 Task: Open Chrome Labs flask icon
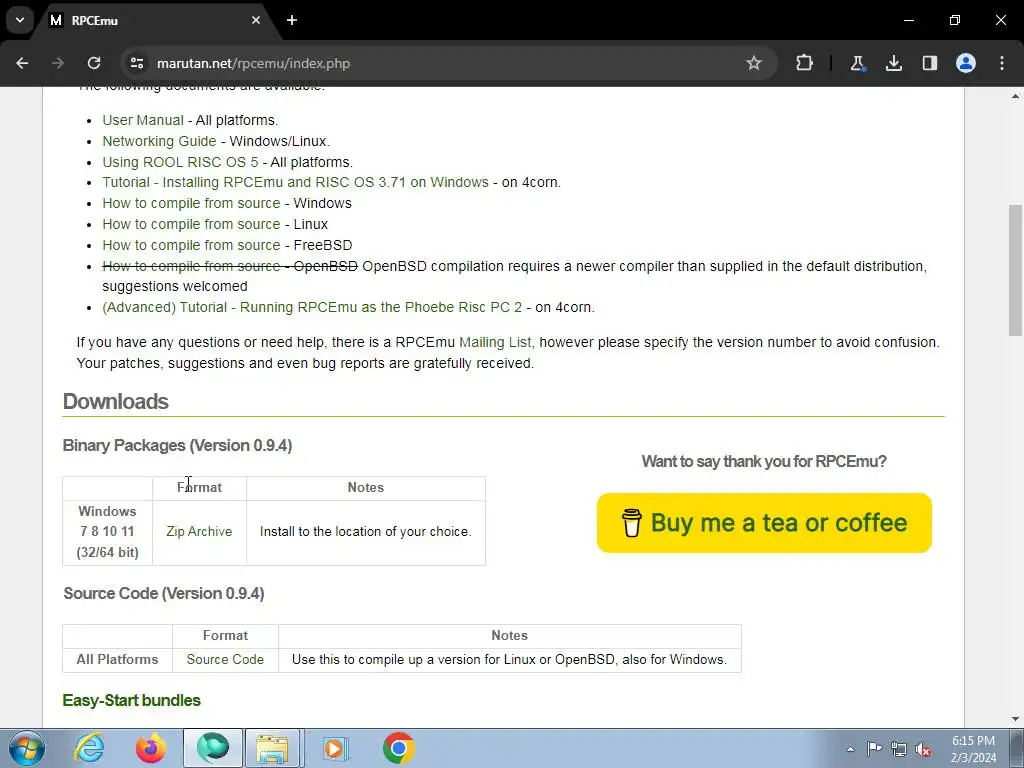[857, 63]
